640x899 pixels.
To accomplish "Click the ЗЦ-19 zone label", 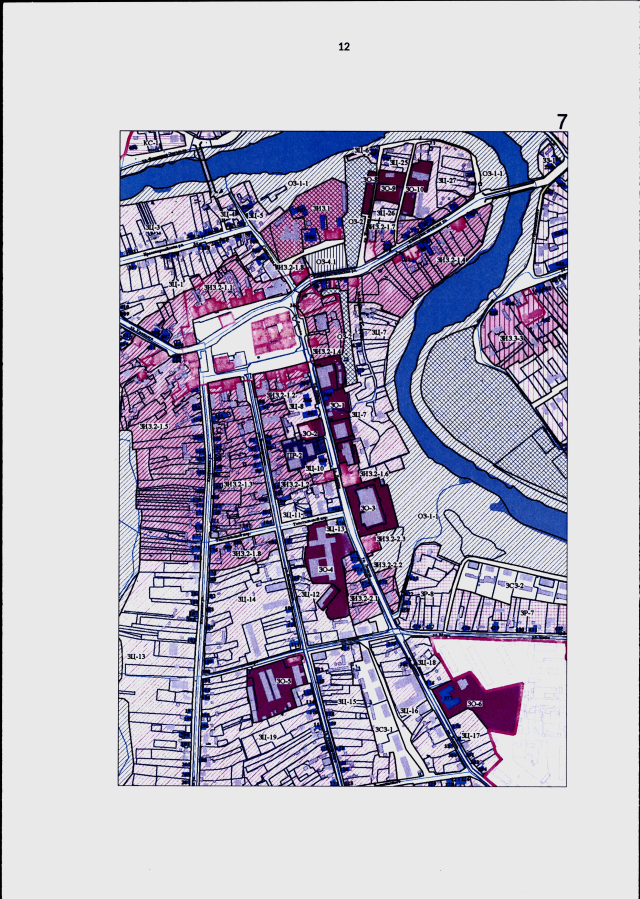I will click(268, 737).
